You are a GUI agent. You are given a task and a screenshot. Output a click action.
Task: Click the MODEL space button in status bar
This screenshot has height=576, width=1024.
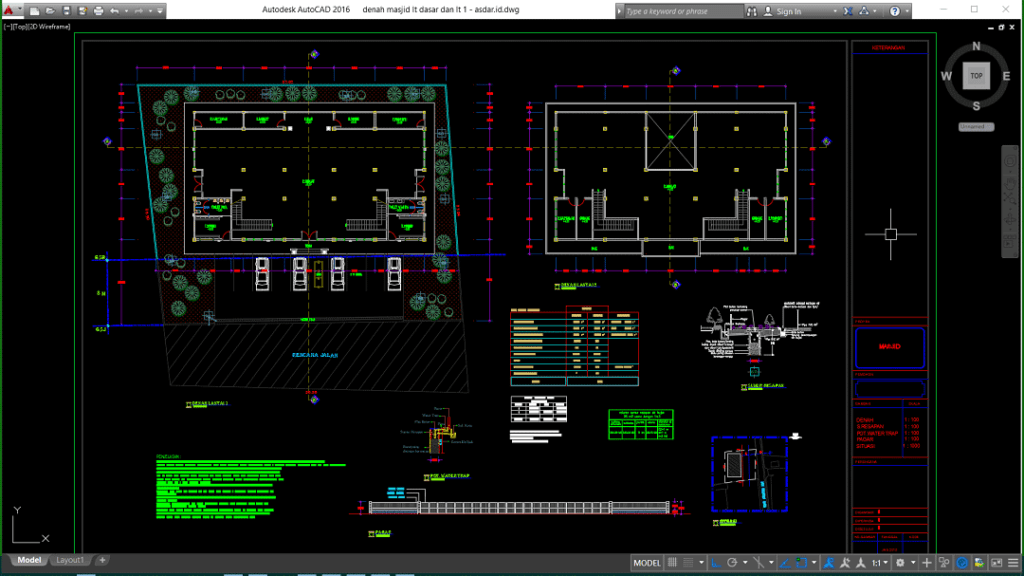click(x=647, y=563)
